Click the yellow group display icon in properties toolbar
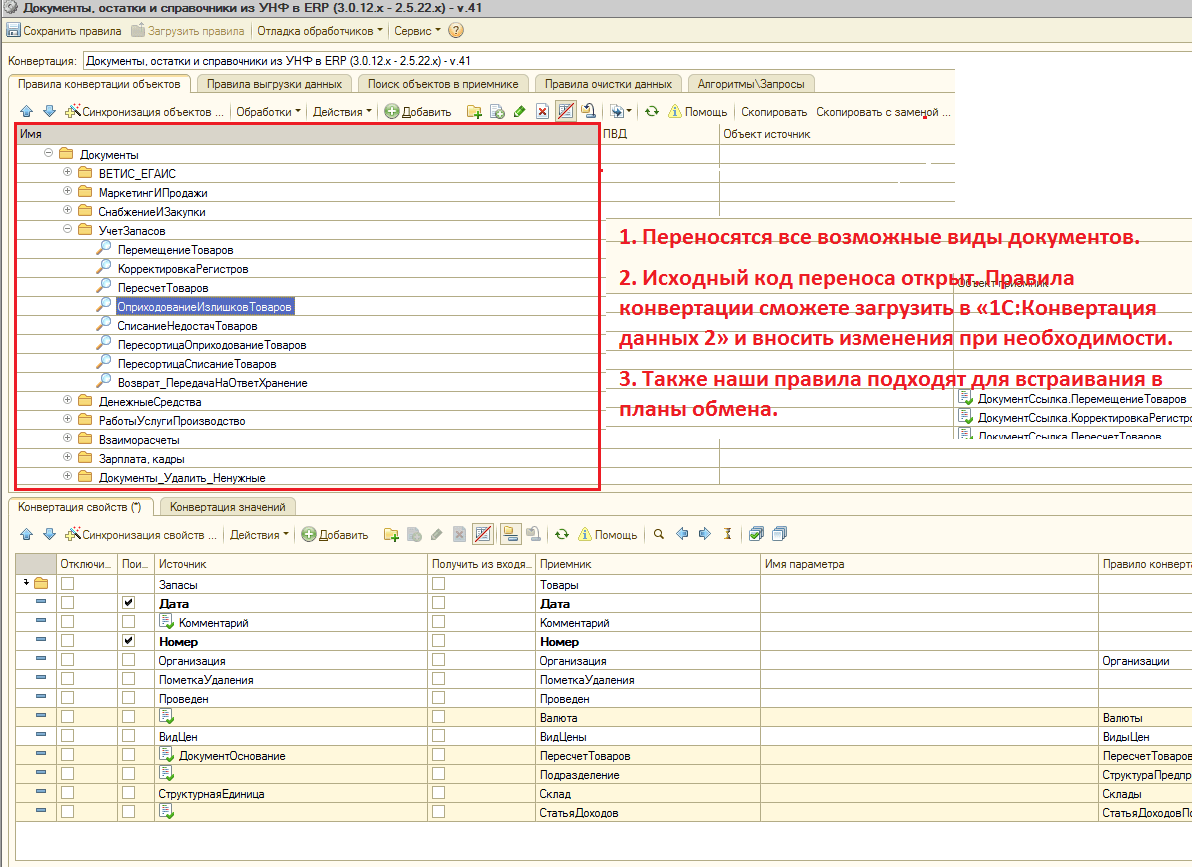Image resolution: width=1192 pixels, height=867 pixels. click(510, 534)
